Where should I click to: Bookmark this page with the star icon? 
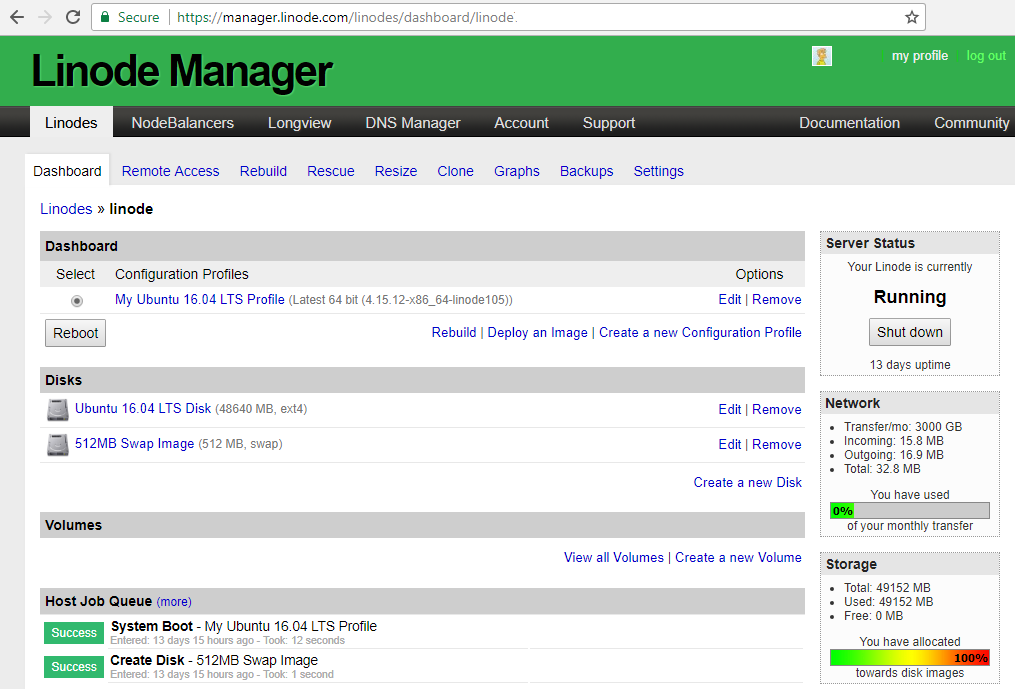(x=911, y=17)
